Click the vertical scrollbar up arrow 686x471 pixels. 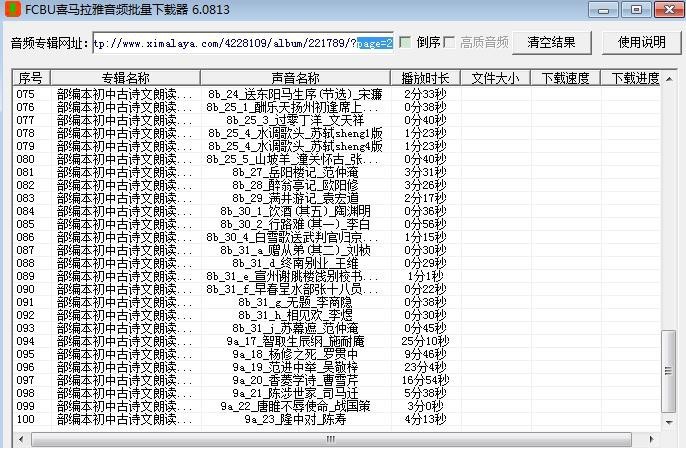669,79
